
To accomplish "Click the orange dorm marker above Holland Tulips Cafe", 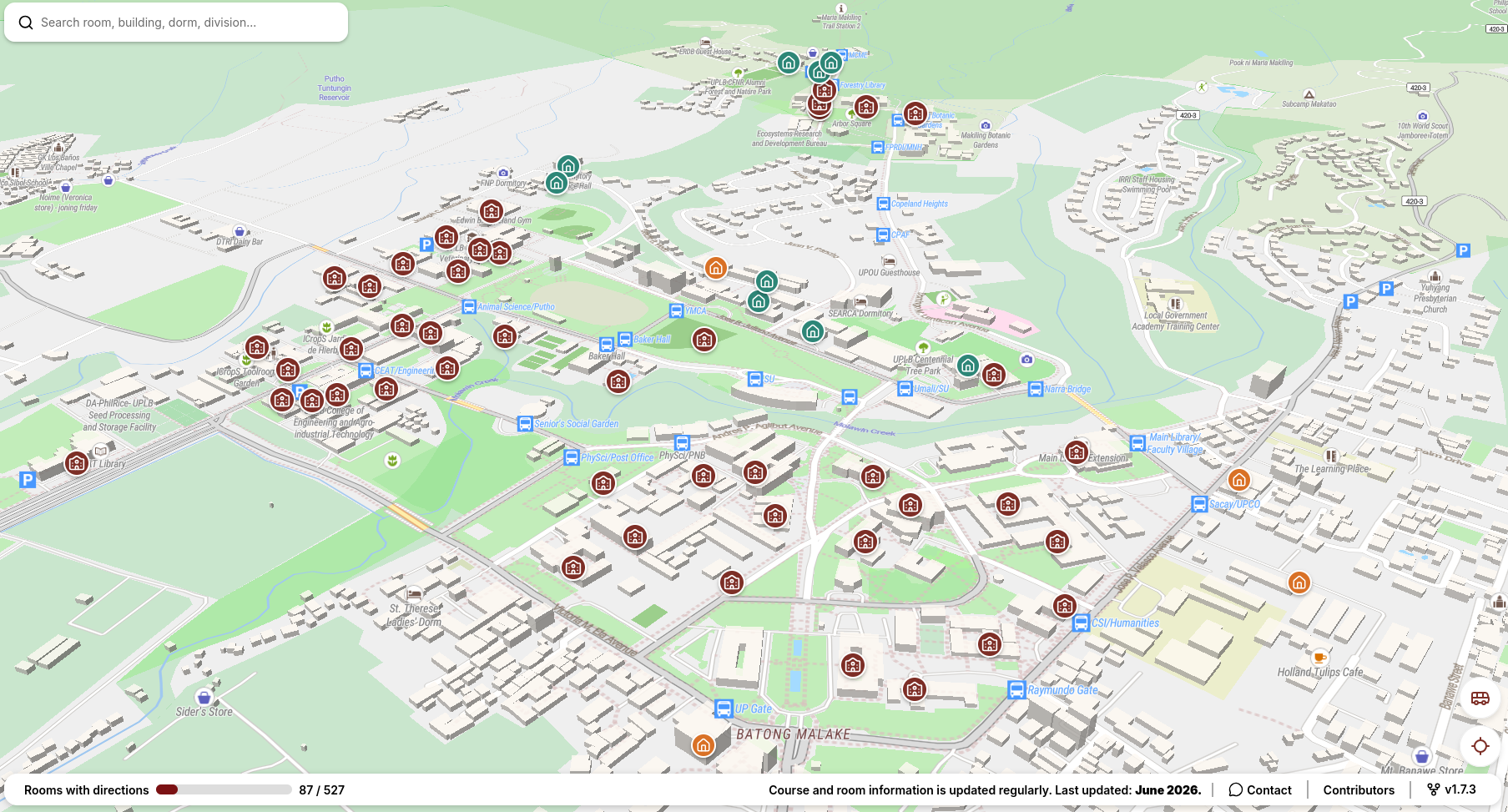I will [1299, 583].
